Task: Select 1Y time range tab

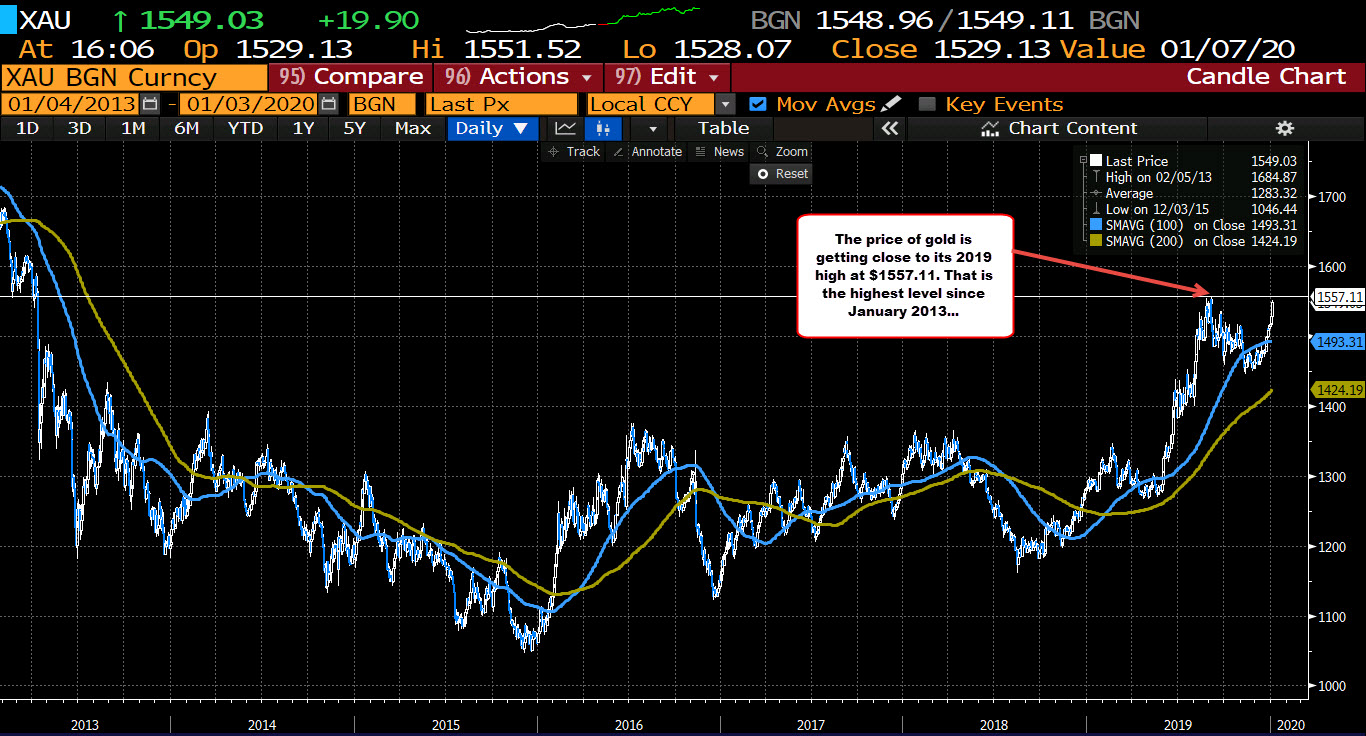Action: pos(303,128)
